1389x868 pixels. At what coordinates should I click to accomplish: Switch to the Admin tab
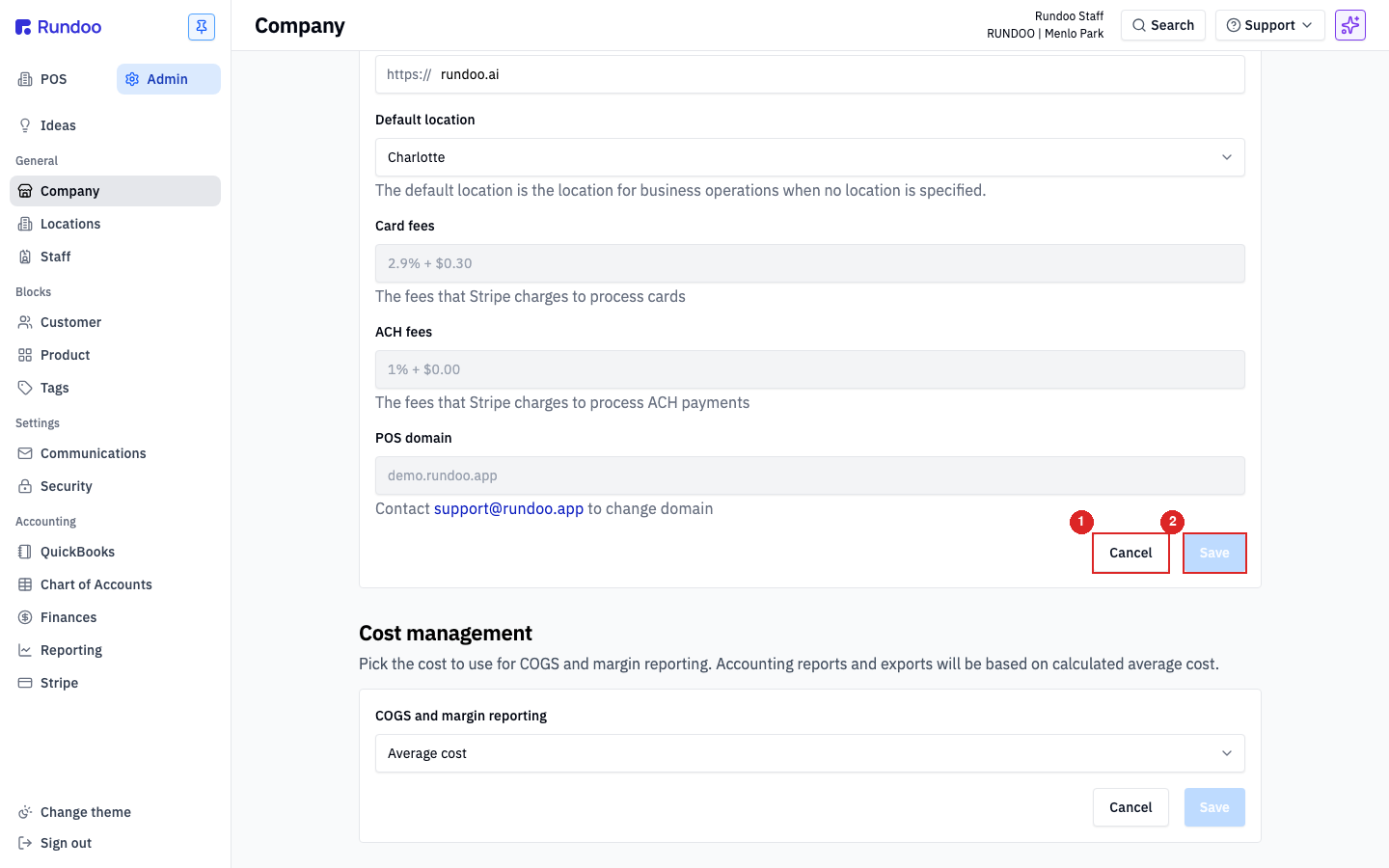(x=169, y=79)
